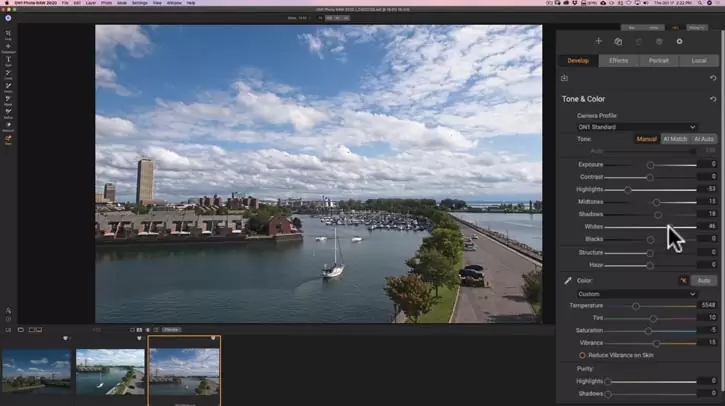Adjust the Contrast slider
The image size is (725, 406).
click(x=650, y=178)
